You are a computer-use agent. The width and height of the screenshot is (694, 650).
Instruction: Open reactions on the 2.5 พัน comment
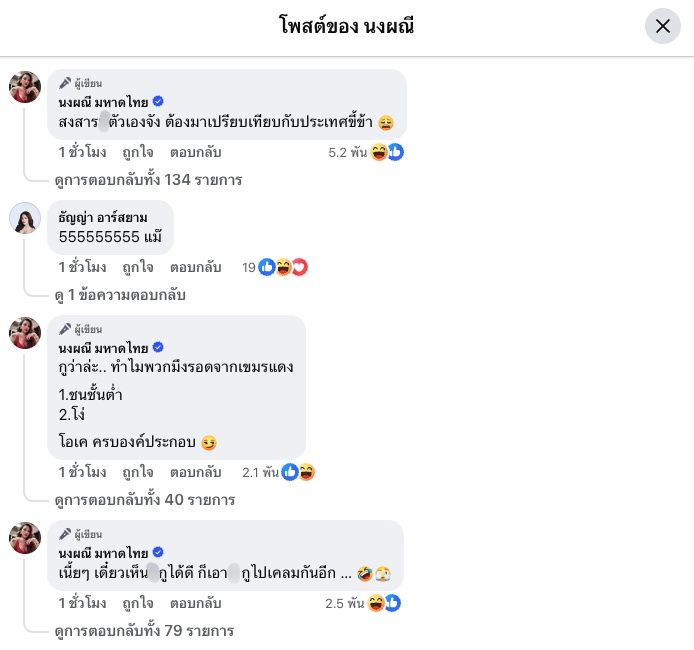click(384, 603)
